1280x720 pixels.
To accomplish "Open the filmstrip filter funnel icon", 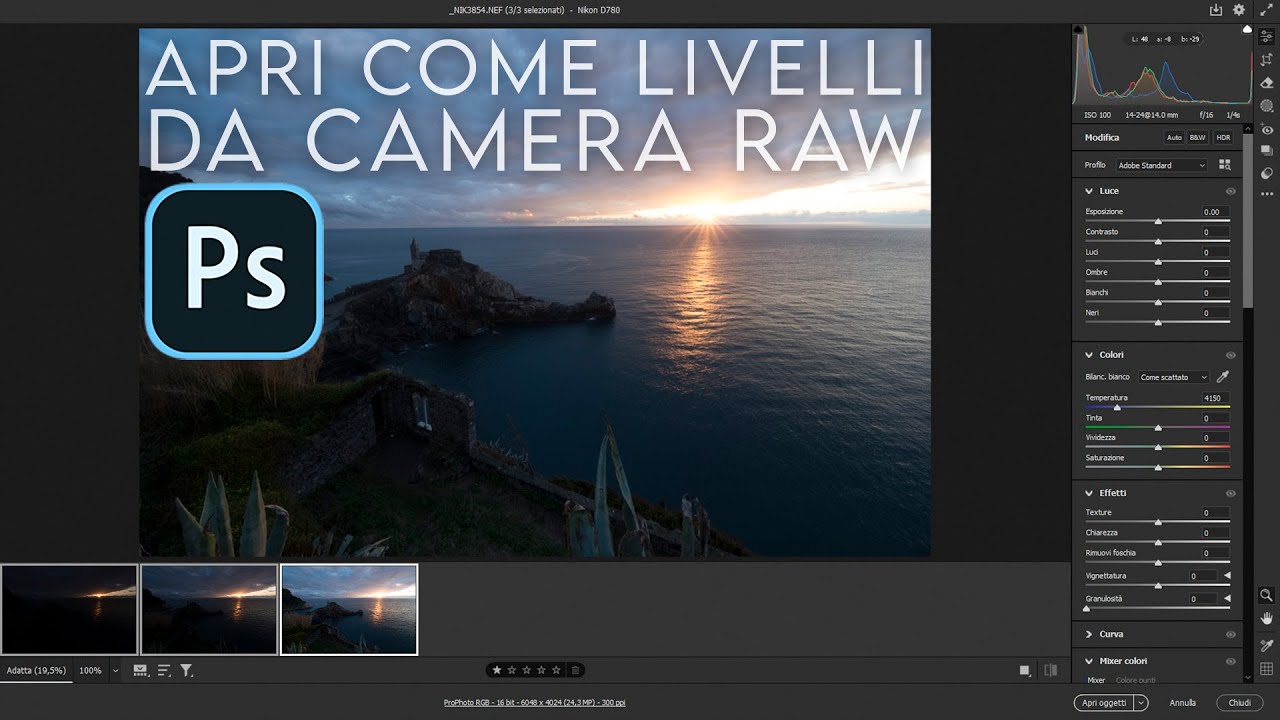I will click(186, 670).
